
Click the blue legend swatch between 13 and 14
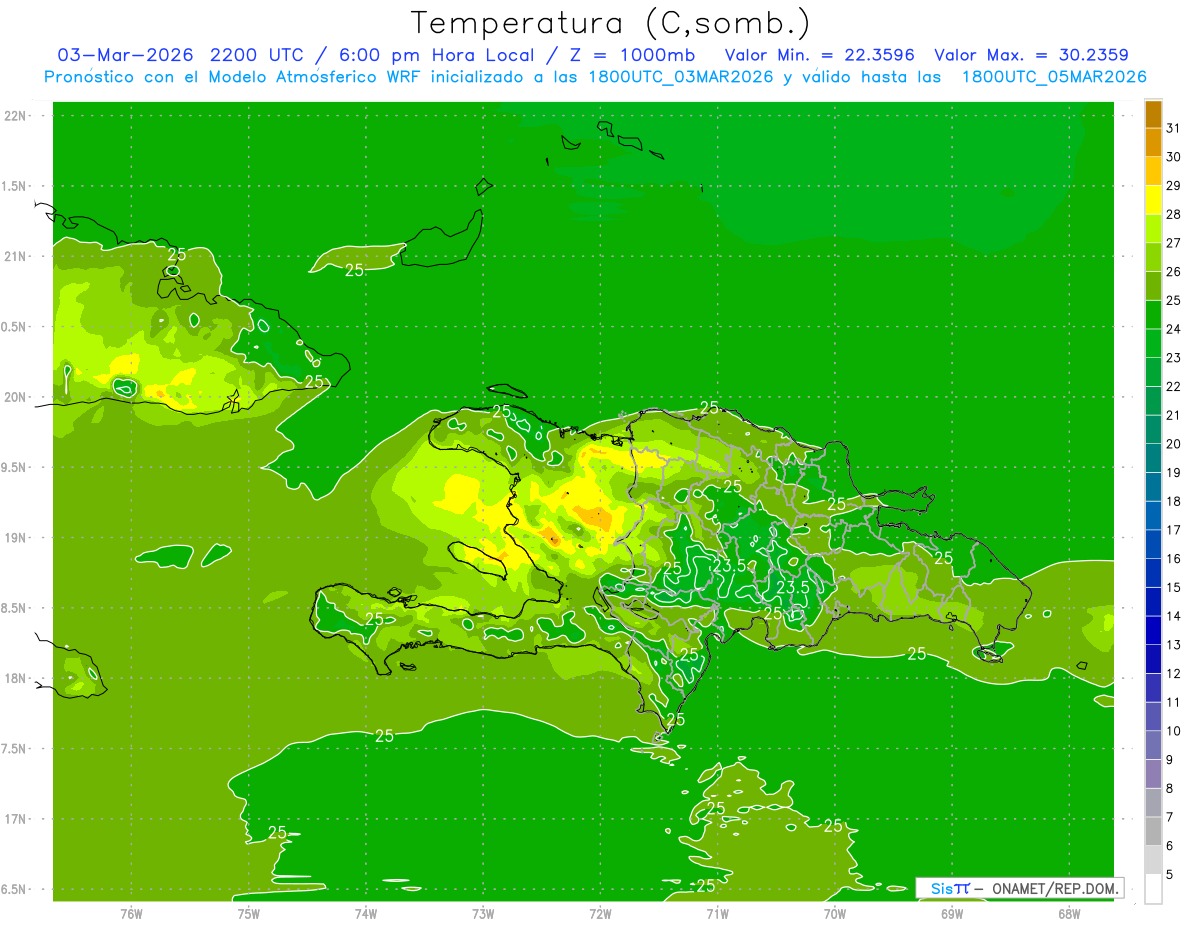click(x=1153, y=631)
